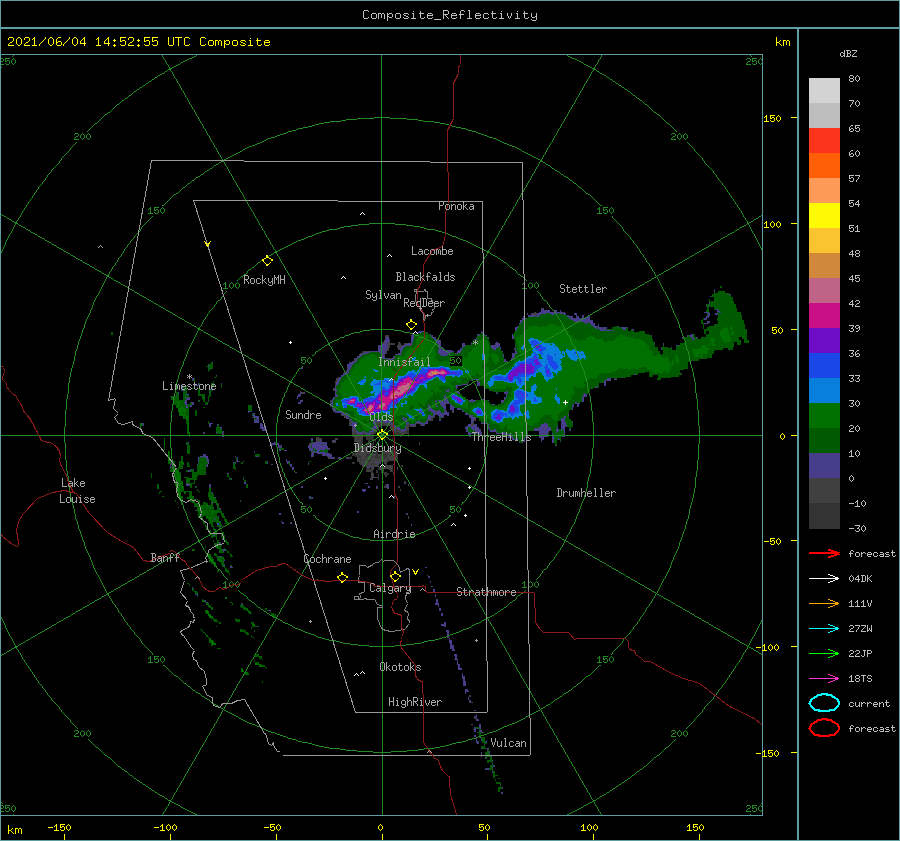Pick the magenta 39-42 dBZ swatch
Screen dimensions: 900x841
coord(824,316)
